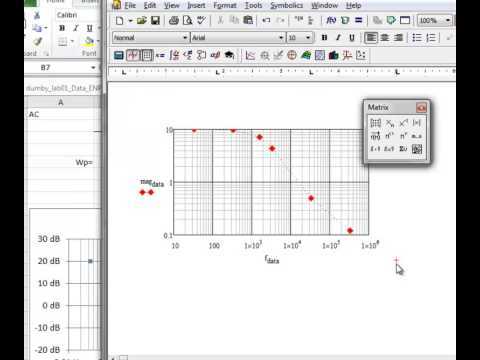Open the Graph toolbar palette icon

tap(133, 55)
